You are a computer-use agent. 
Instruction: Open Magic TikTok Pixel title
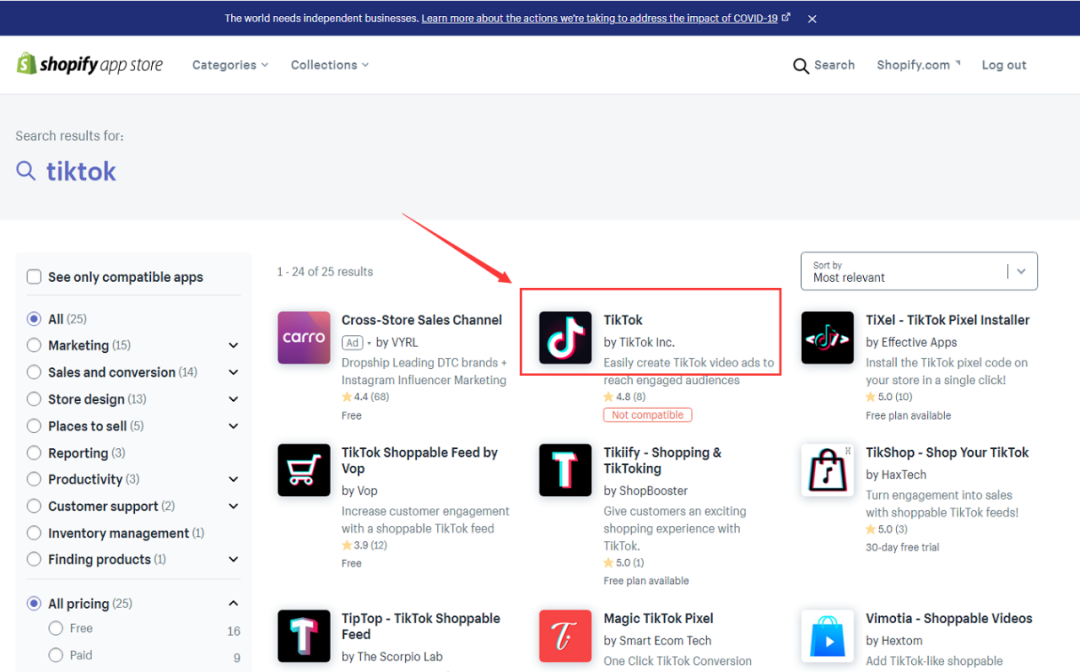[658, 618]
